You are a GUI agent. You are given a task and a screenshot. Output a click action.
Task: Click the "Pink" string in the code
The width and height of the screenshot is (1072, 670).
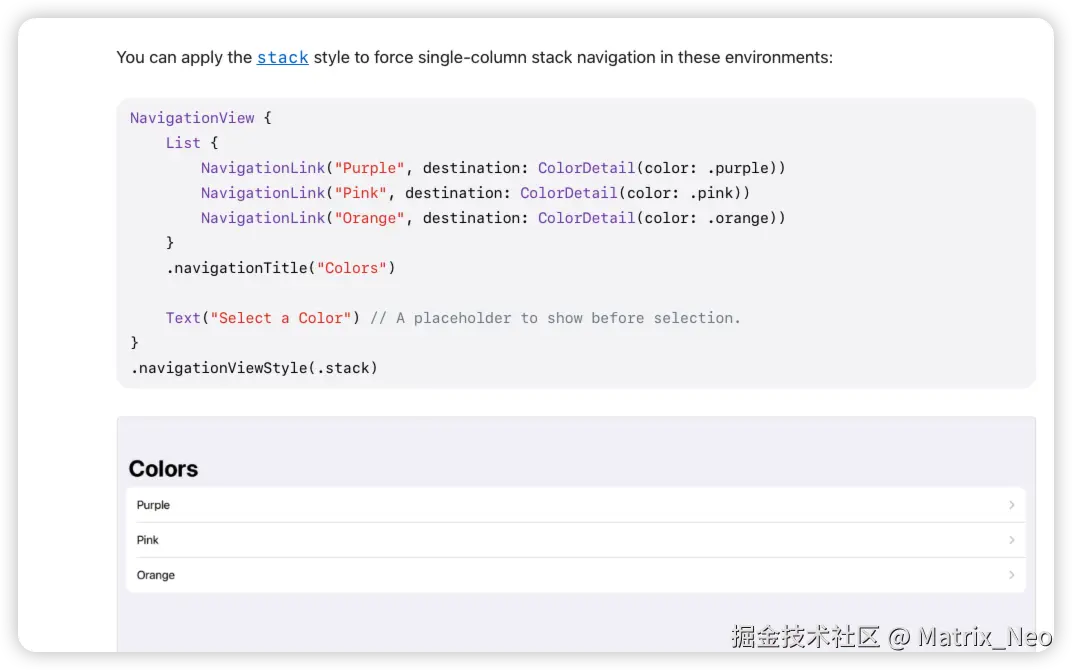click(361, 193)
